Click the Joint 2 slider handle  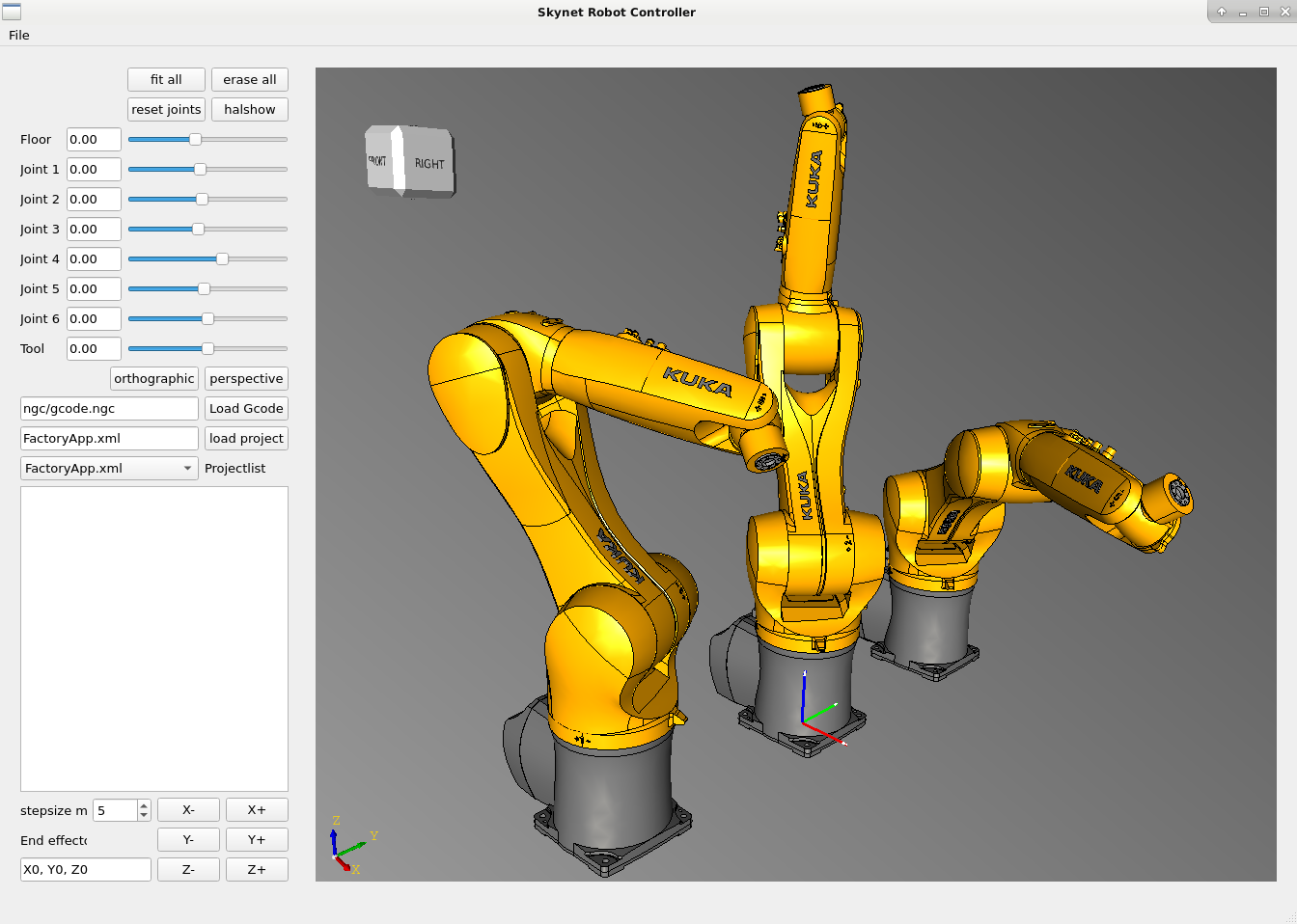202,200
